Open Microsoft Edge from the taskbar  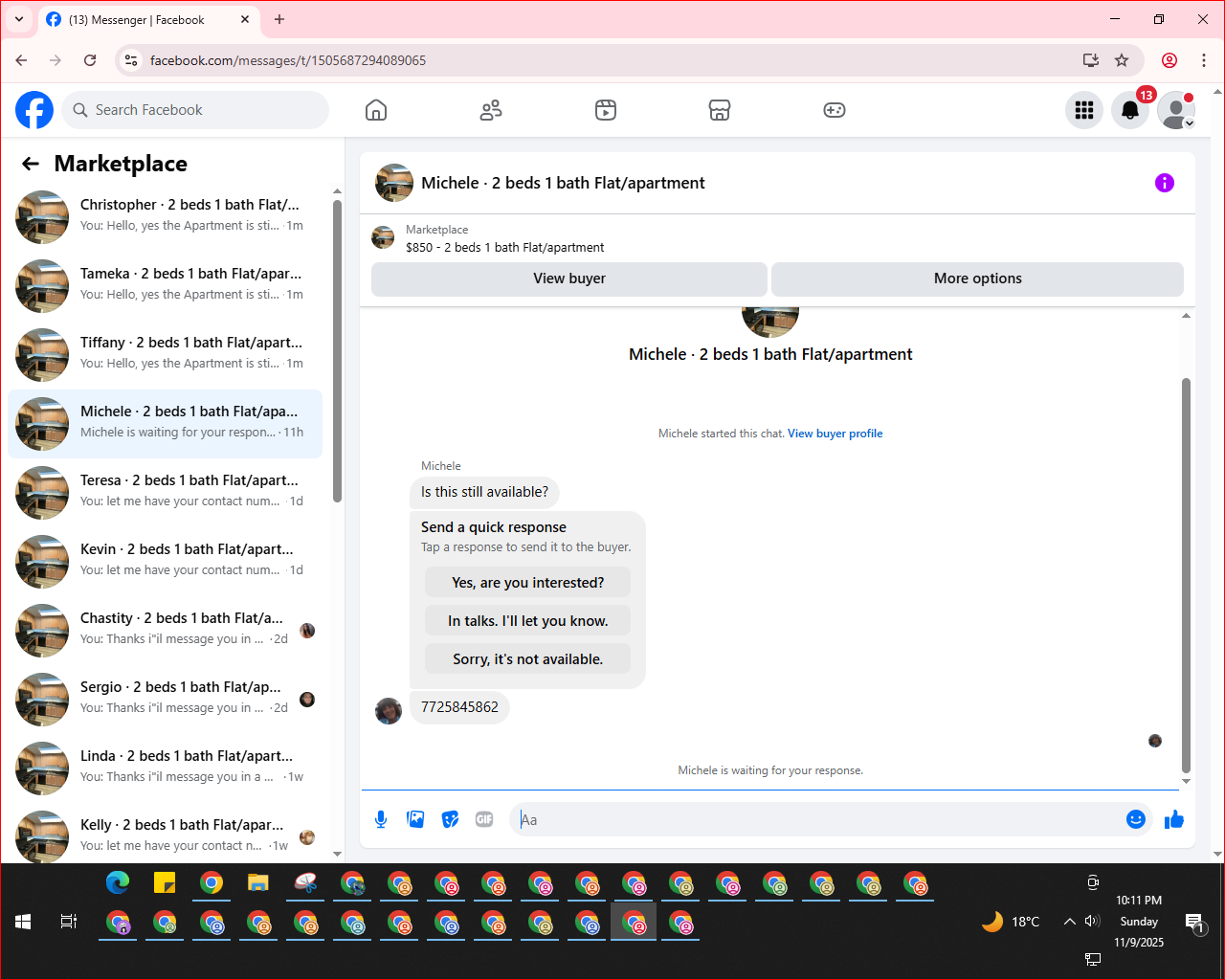point(118,882)
